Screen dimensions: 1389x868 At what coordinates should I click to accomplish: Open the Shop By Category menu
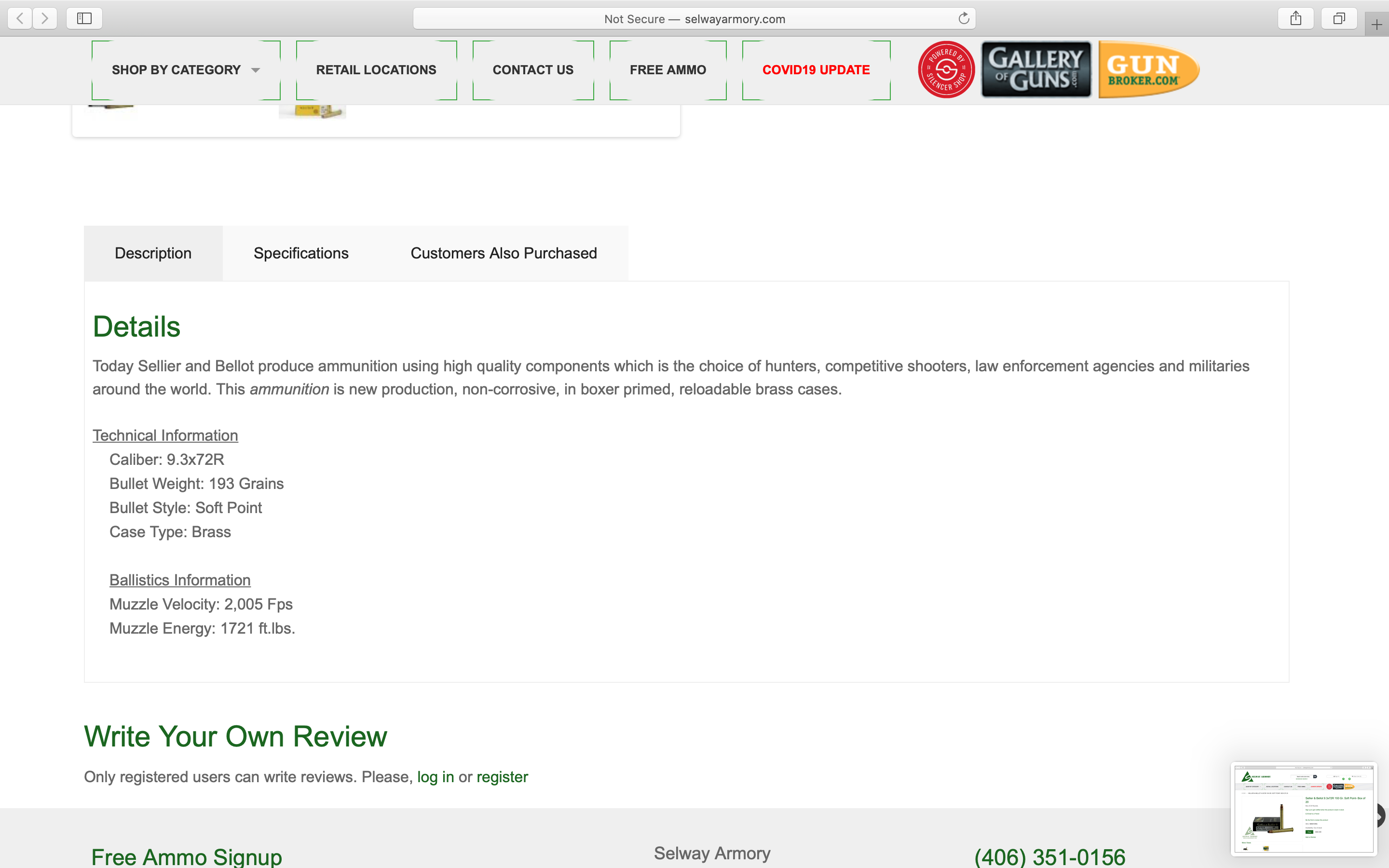click(186, 70)
